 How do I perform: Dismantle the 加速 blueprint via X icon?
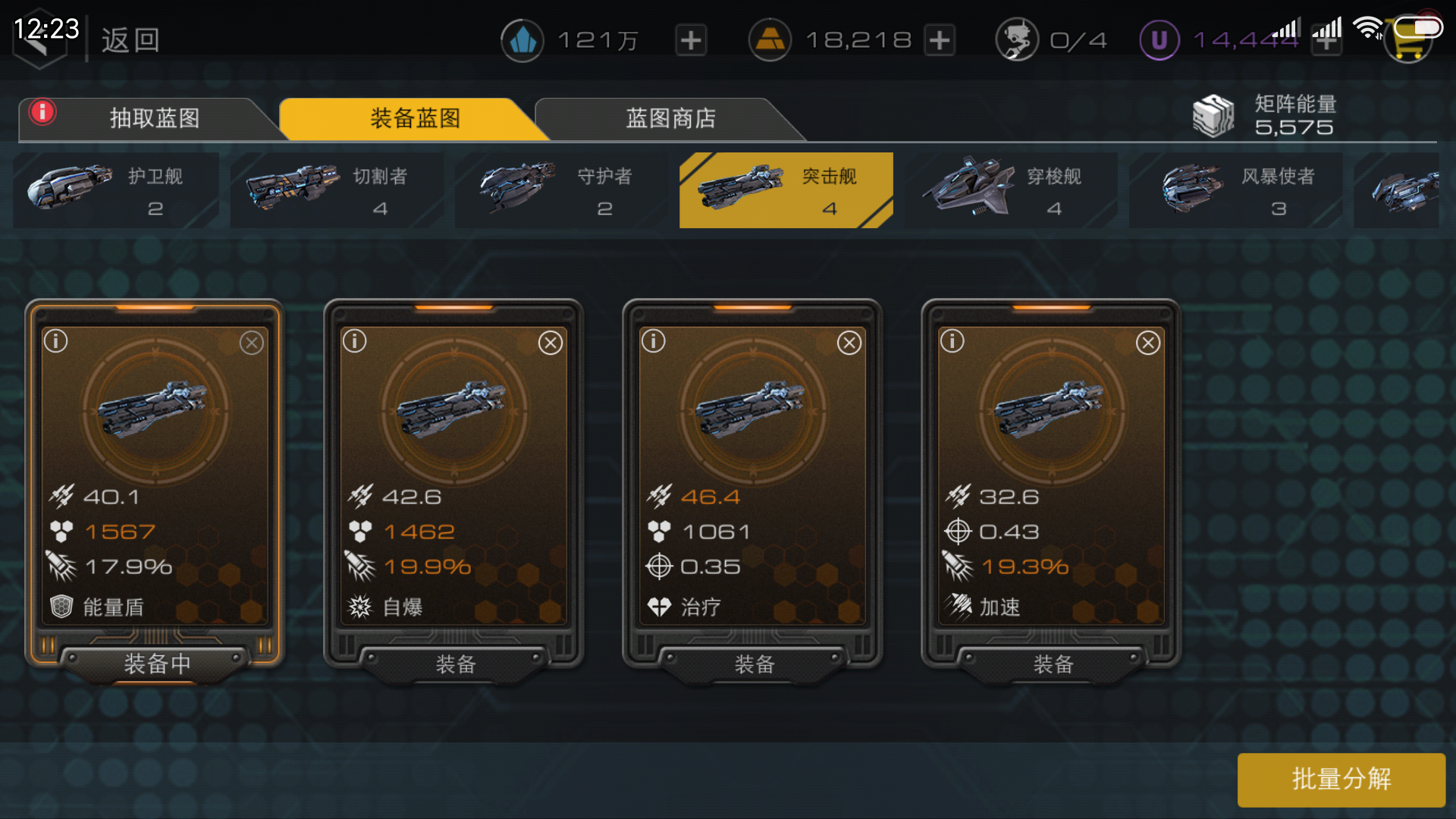(1148, 343)
